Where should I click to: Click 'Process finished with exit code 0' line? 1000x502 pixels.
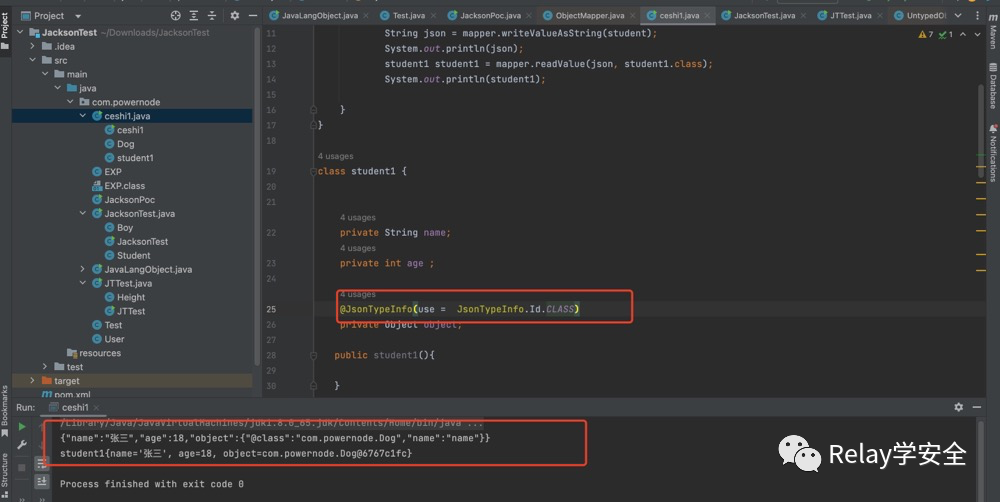coord(152,484)
